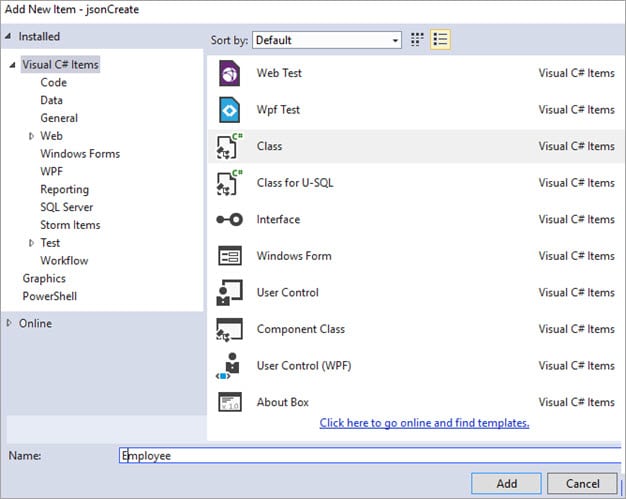Select the PowerShell category
The image size is (626, 499).
point(50,296)
